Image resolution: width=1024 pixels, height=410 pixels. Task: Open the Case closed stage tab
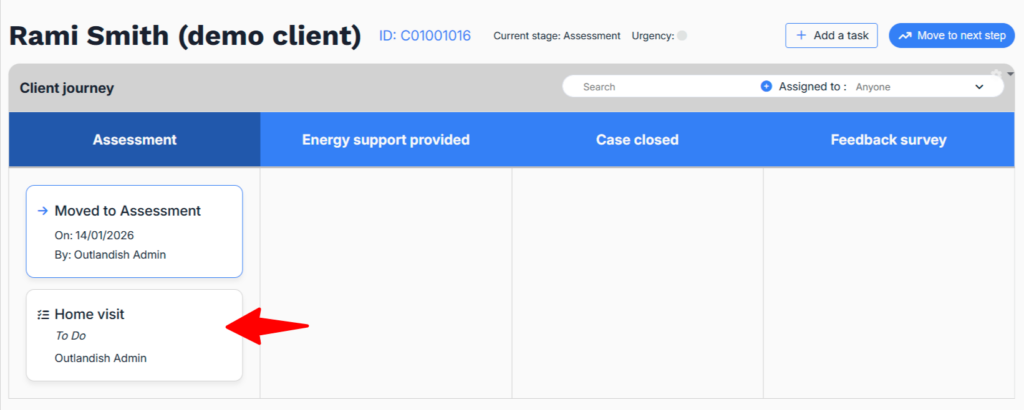coord(637,140)
